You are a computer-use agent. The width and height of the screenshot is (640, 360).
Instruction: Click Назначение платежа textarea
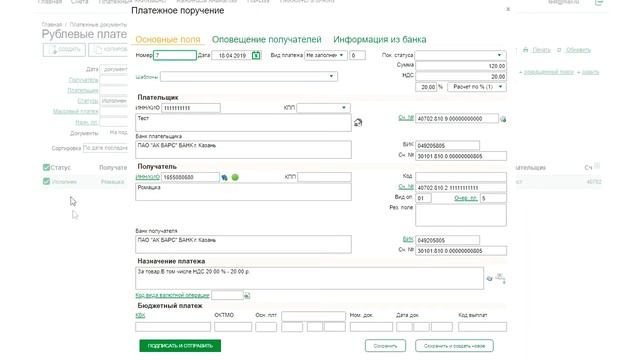click(309, 278)
